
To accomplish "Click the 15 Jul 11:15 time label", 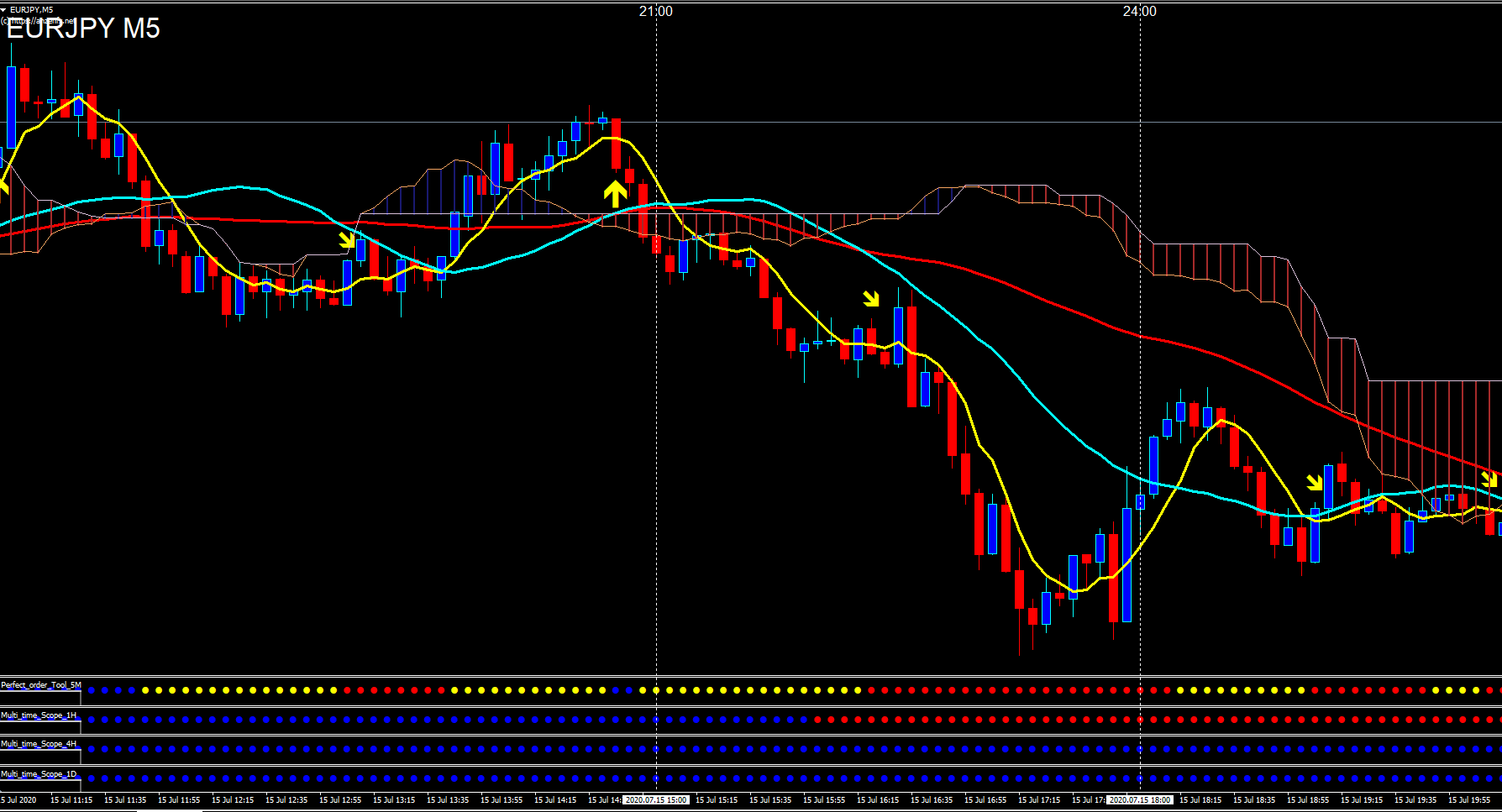I will pyautogui.click(x=71, y=800).
